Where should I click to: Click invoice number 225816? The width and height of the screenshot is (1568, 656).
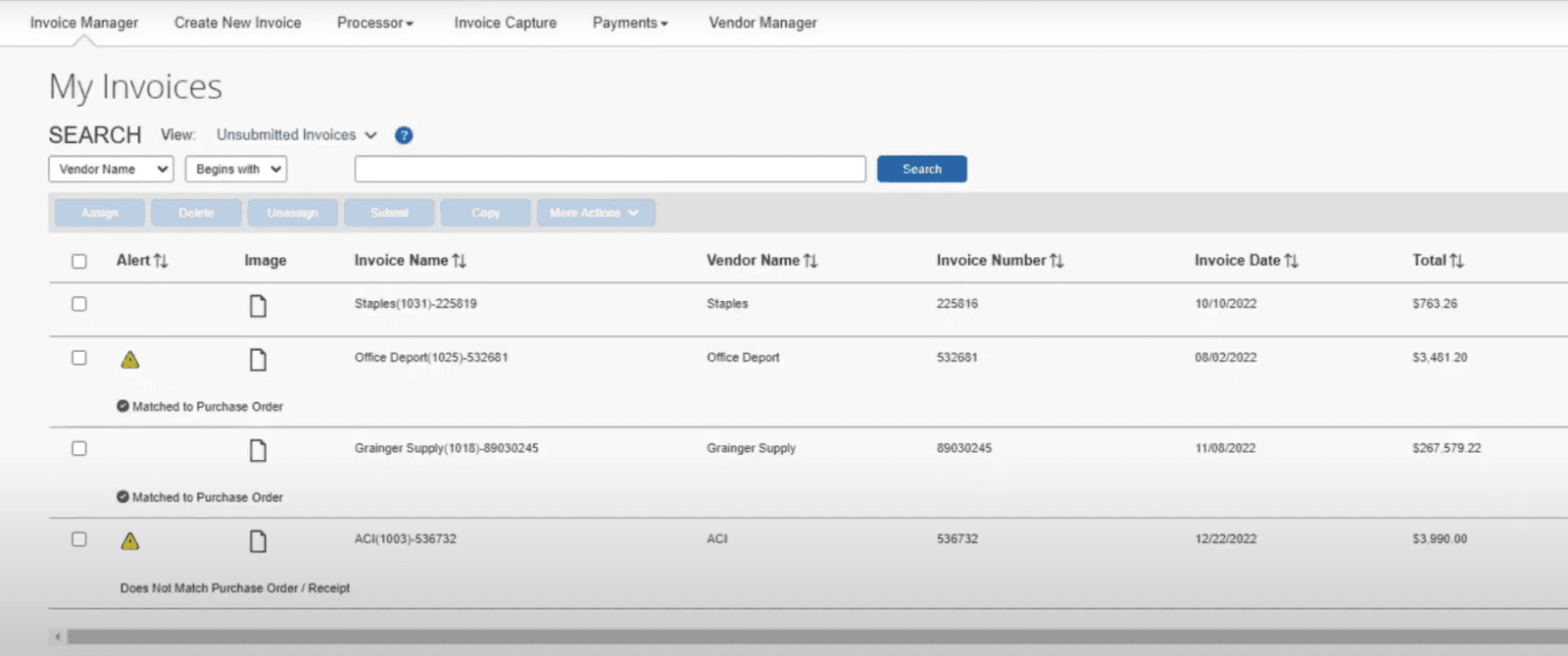pos(957,304)
